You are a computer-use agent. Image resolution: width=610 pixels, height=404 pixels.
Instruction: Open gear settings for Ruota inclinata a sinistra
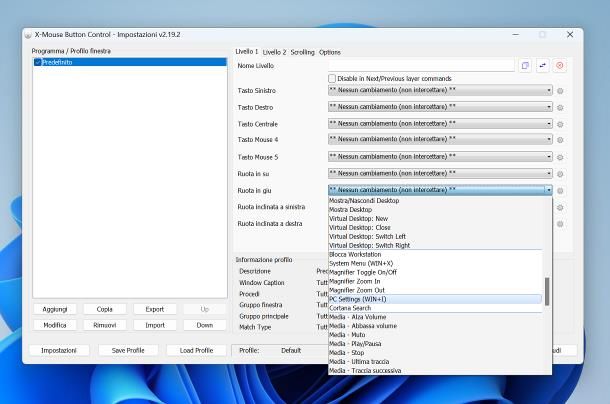click(x=560, y=207)
